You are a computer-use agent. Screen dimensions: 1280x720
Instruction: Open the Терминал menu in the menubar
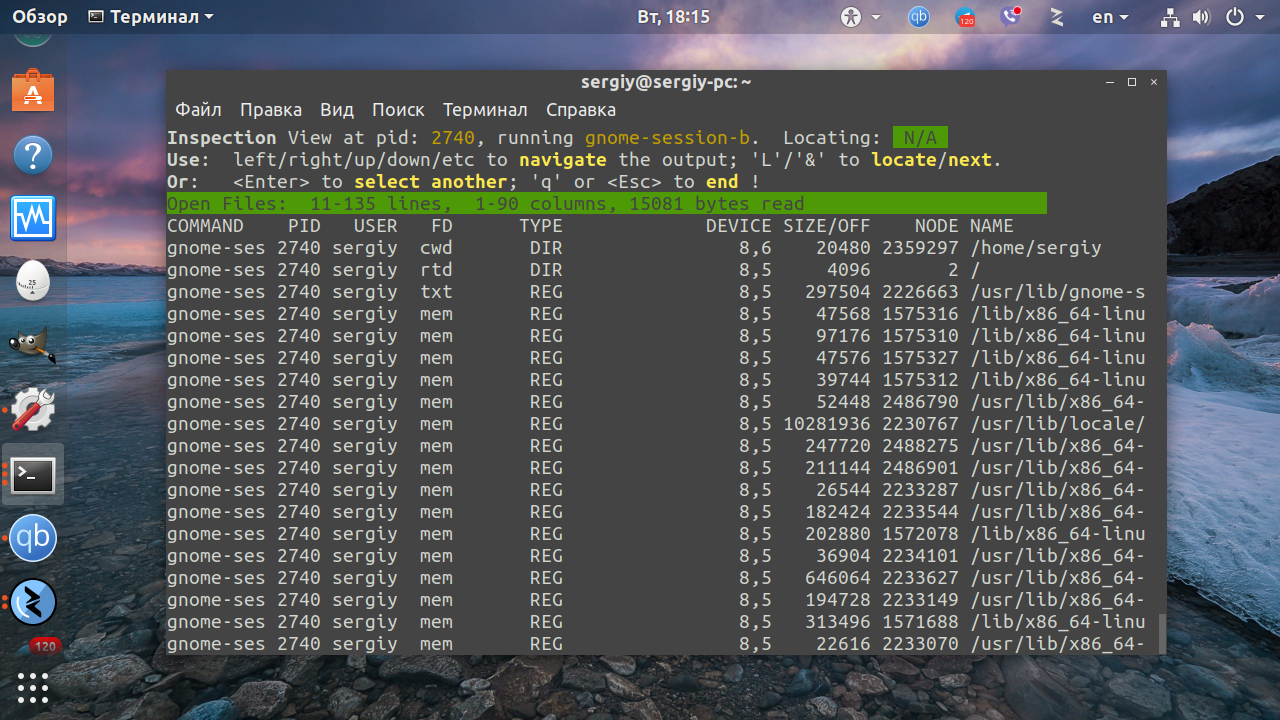(x=485, y=110)
